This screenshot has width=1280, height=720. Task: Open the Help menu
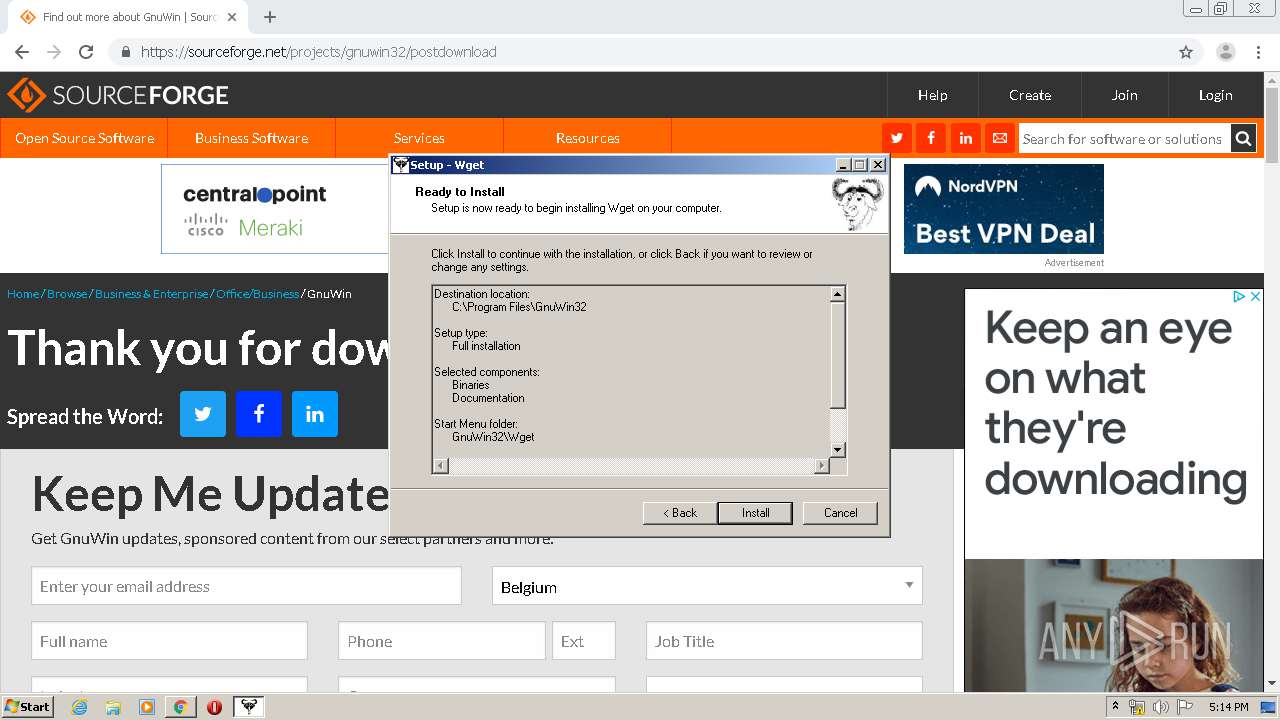(932, 95)
